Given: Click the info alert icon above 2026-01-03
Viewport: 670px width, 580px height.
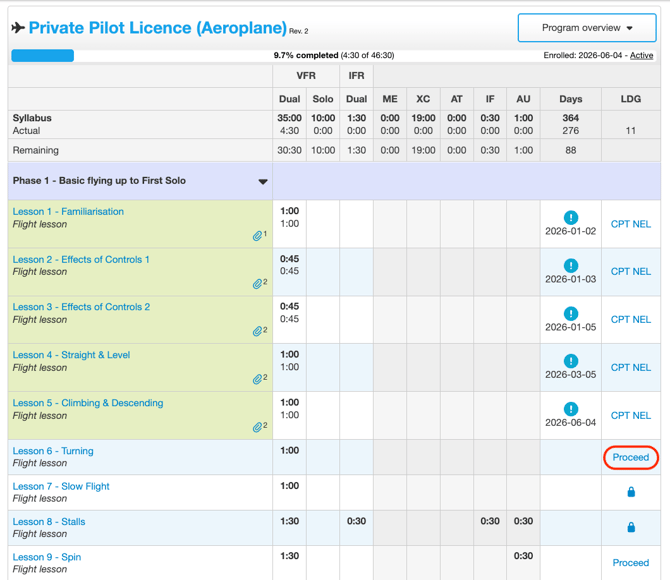Looking at the screenshot, I should click(x=571, y=265).
